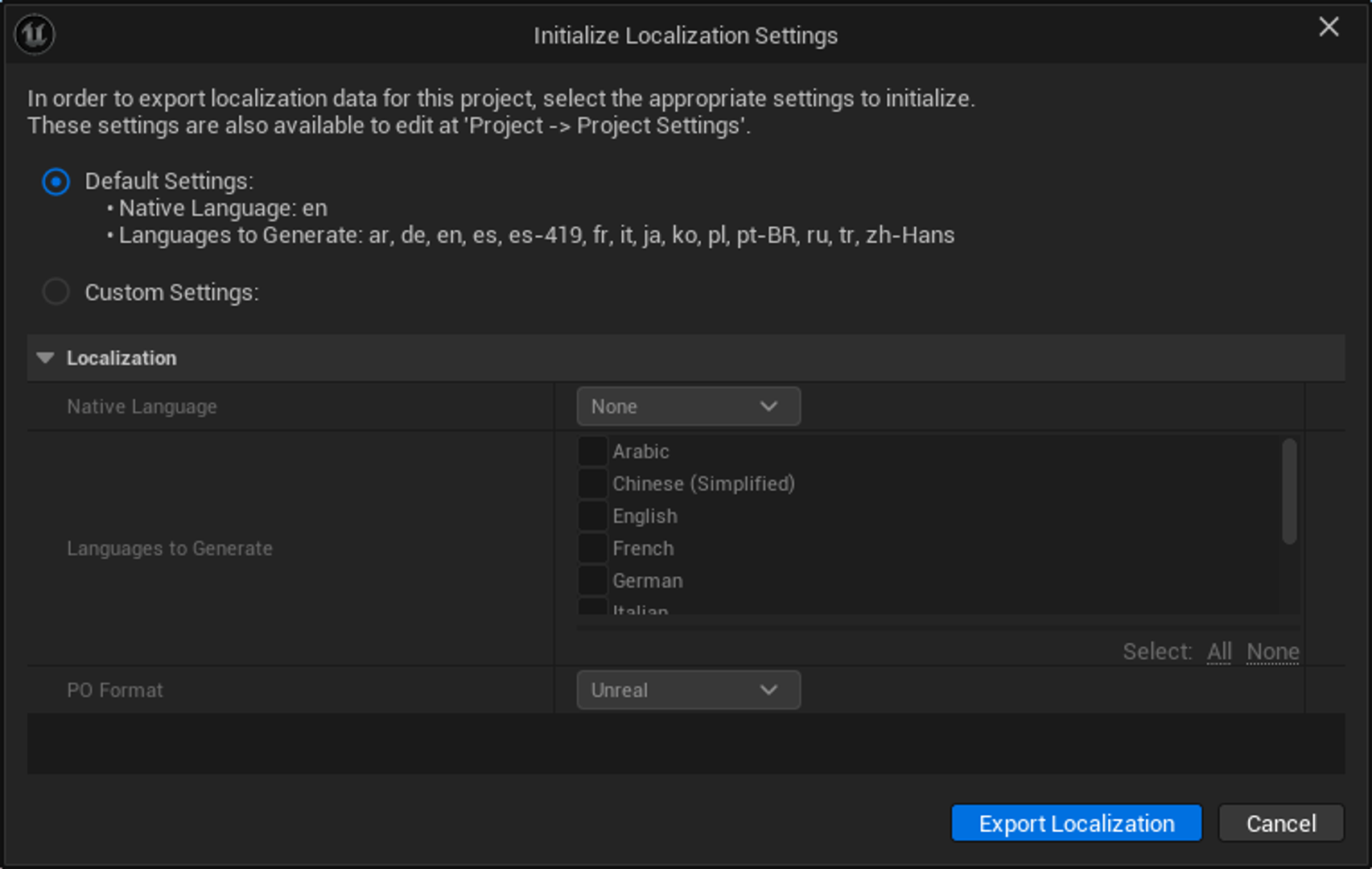
Task: Click the PO Format property label
Action: [x=115, y=690]
